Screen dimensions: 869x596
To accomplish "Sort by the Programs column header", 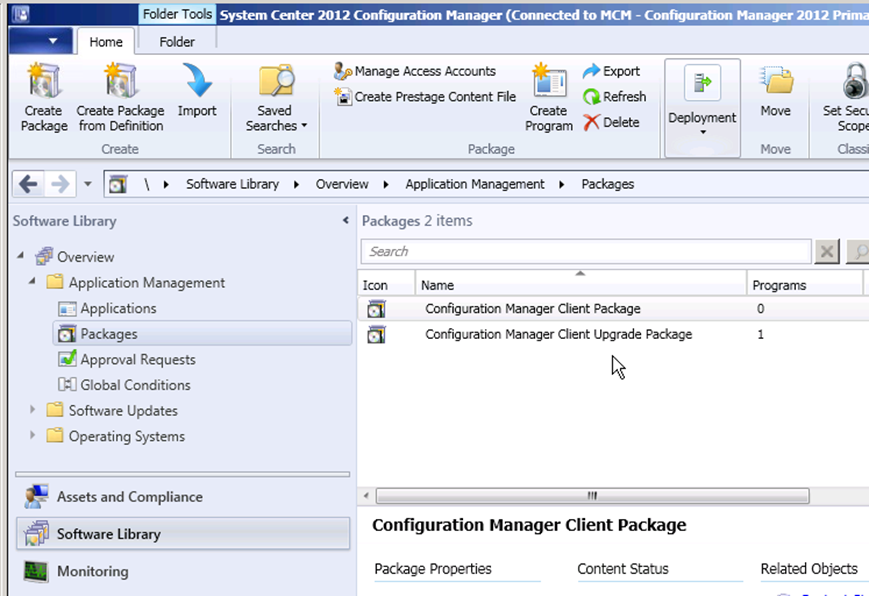I will [x=805, y=285].
